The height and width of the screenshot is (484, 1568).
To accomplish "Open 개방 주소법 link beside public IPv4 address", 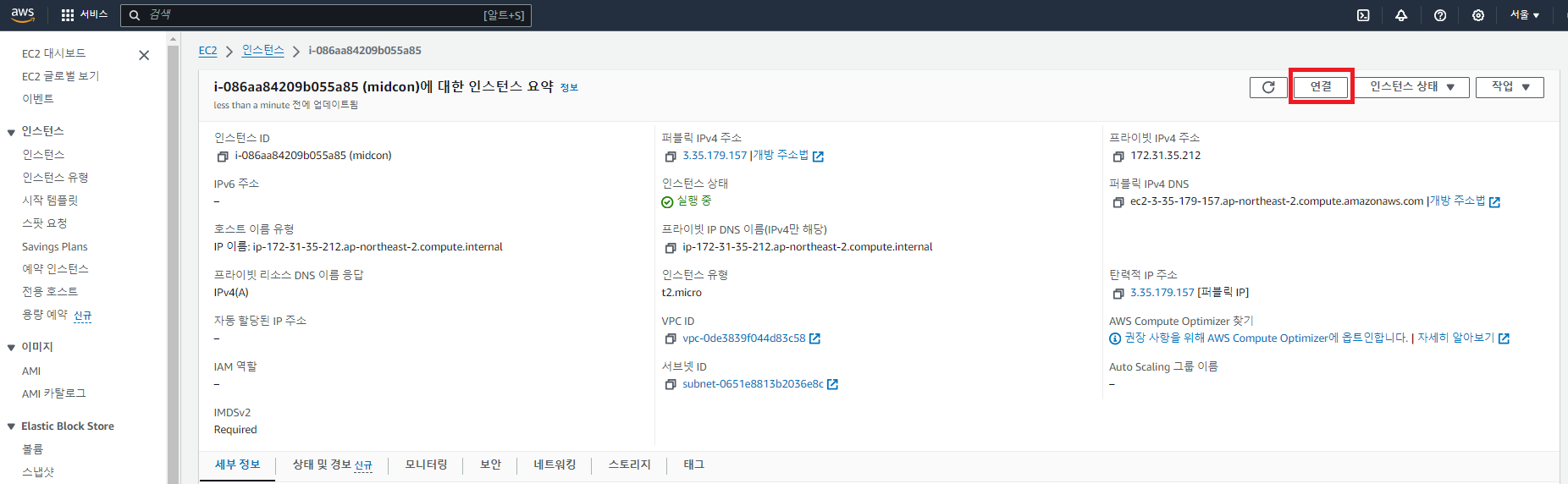I will point(781,156).
